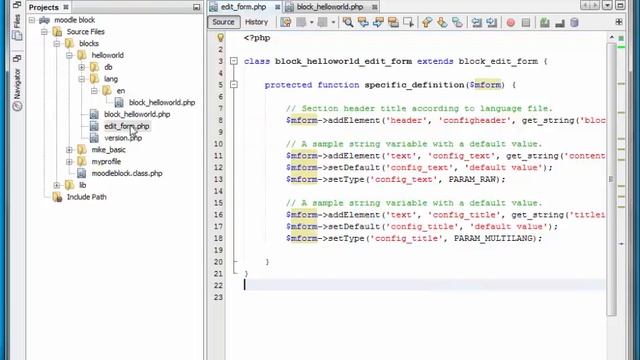Click Previous Bookmark icon

click(427, 22)
